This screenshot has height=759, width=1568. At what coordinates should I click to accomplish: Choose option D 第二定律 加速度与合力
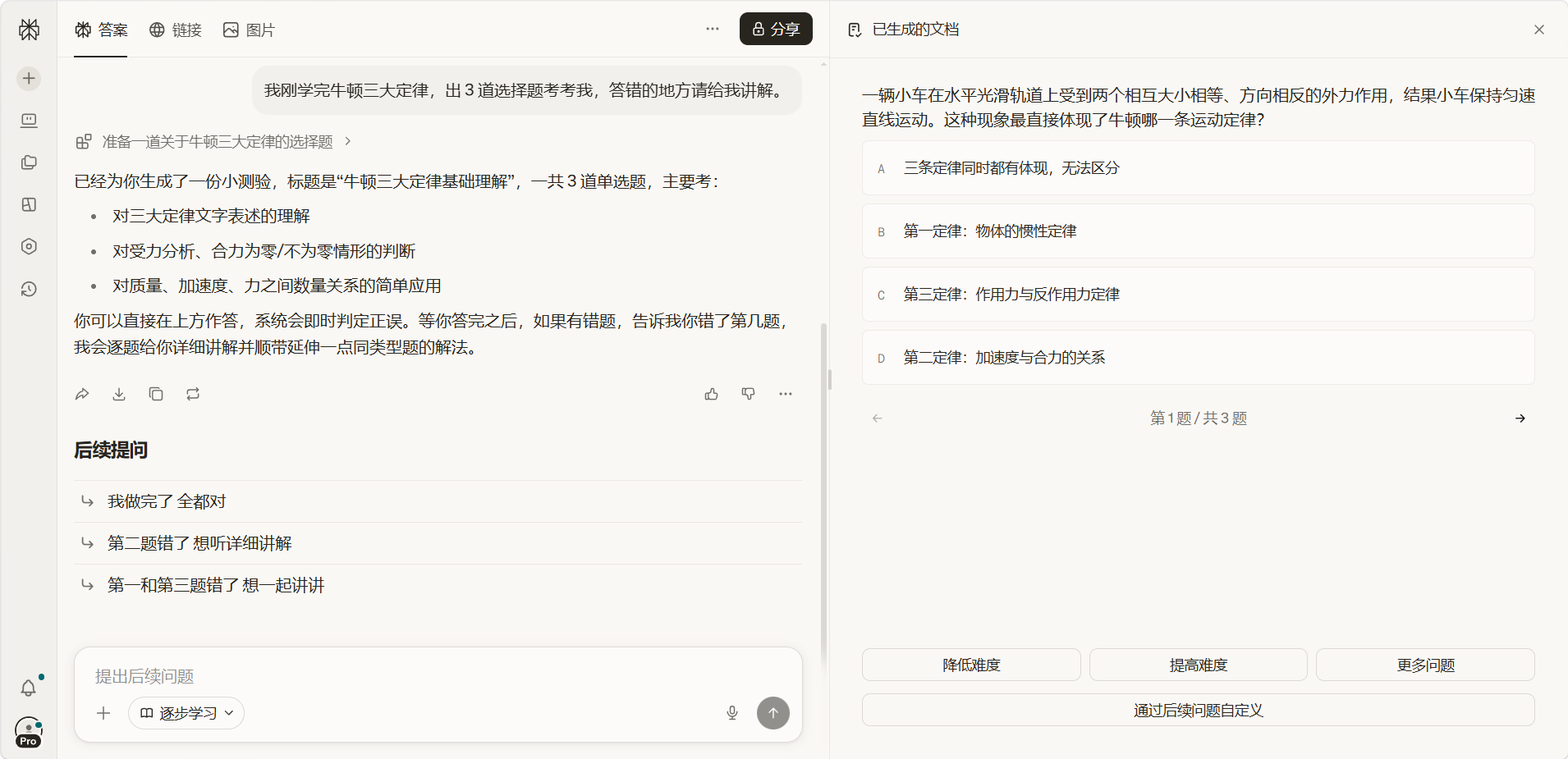pyautogui.click(x=1199, y=358)
